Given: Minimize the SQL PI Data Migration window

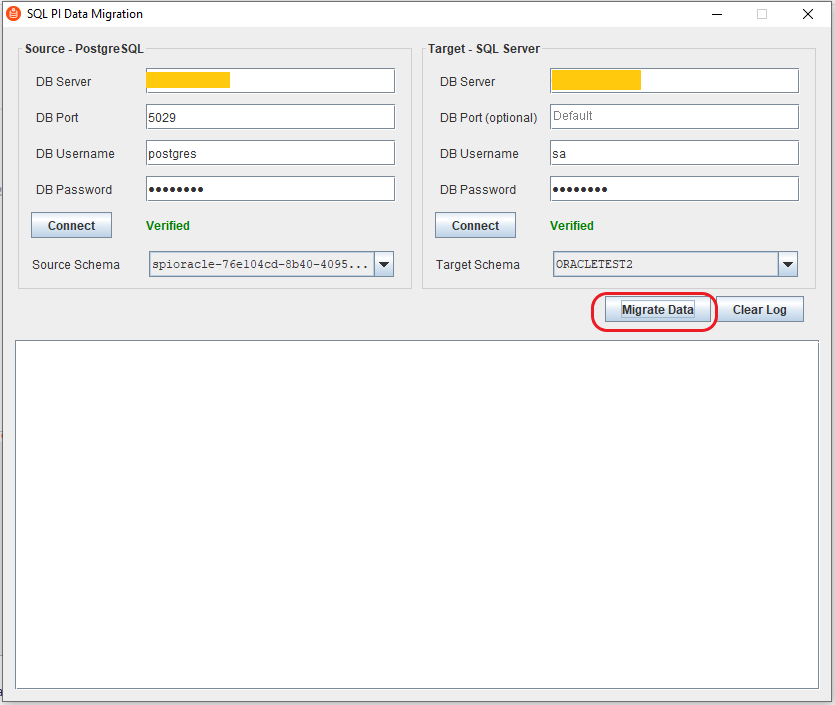Looking at the screenshot, I should tap(717, 14).
